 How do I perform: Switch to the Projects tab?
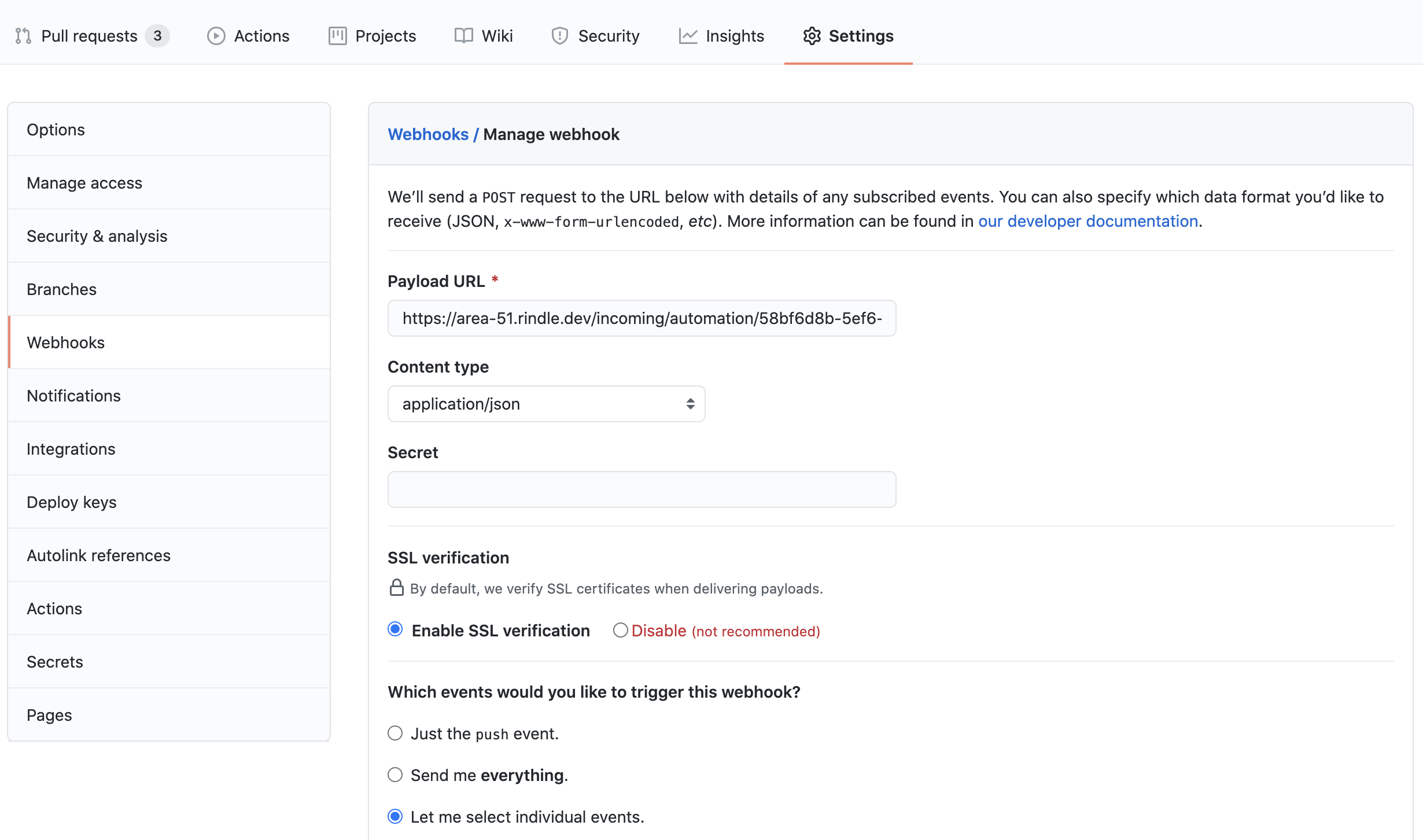click(372, 36)
